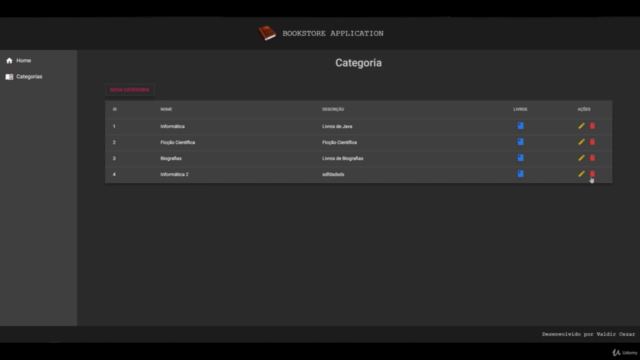Click the Livros de Biografias description
This screenshot has height=360, width=640.
[342, 158]
